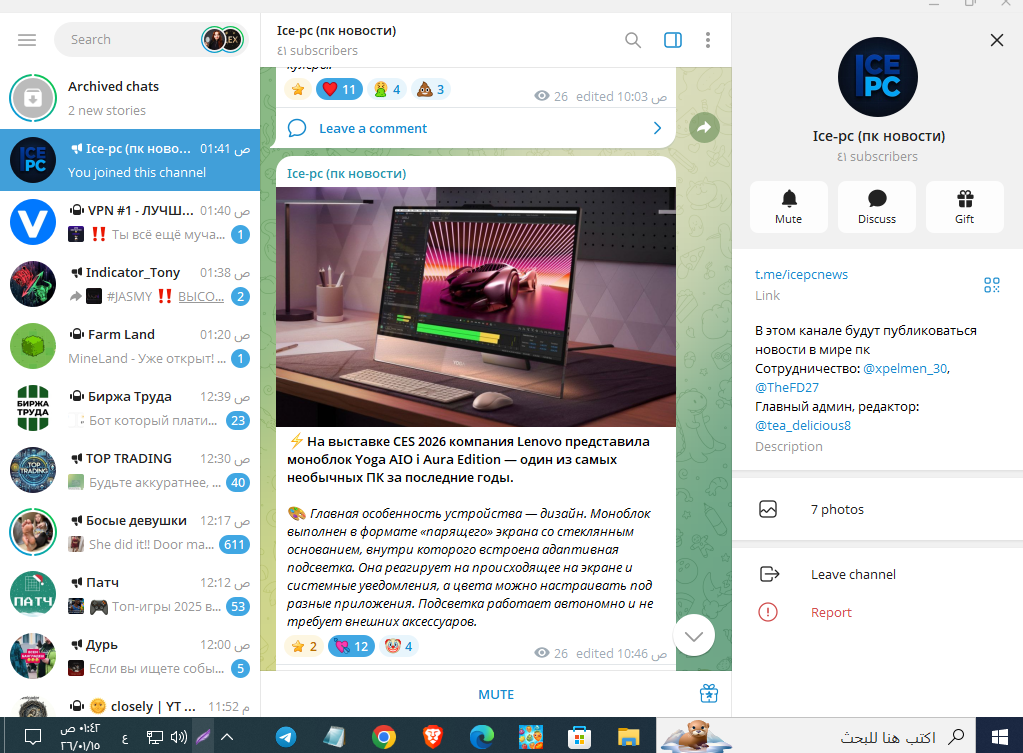Open Telegram from the taskbar
This screenshot has height=753, width=1023.
pos(286,737)
